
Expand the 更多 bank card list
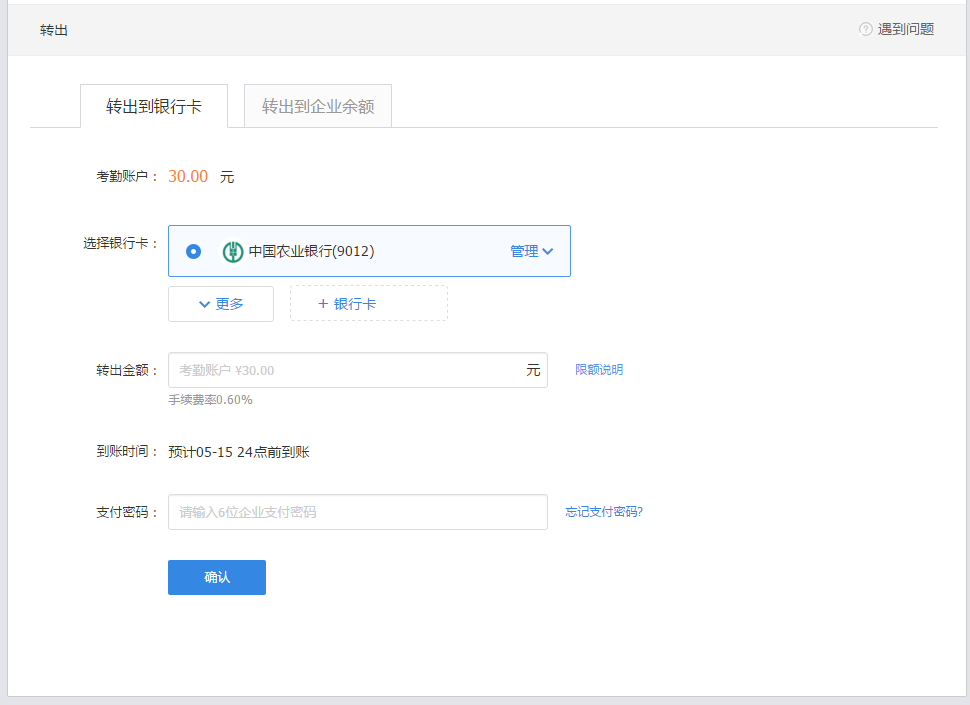point(221,304)
